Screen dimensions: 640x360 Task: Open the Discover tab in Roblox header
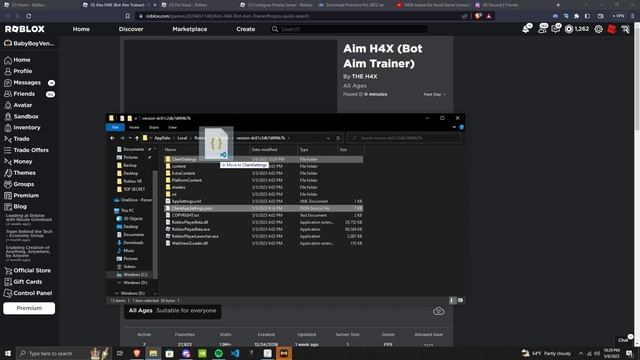tap(131, 29)
